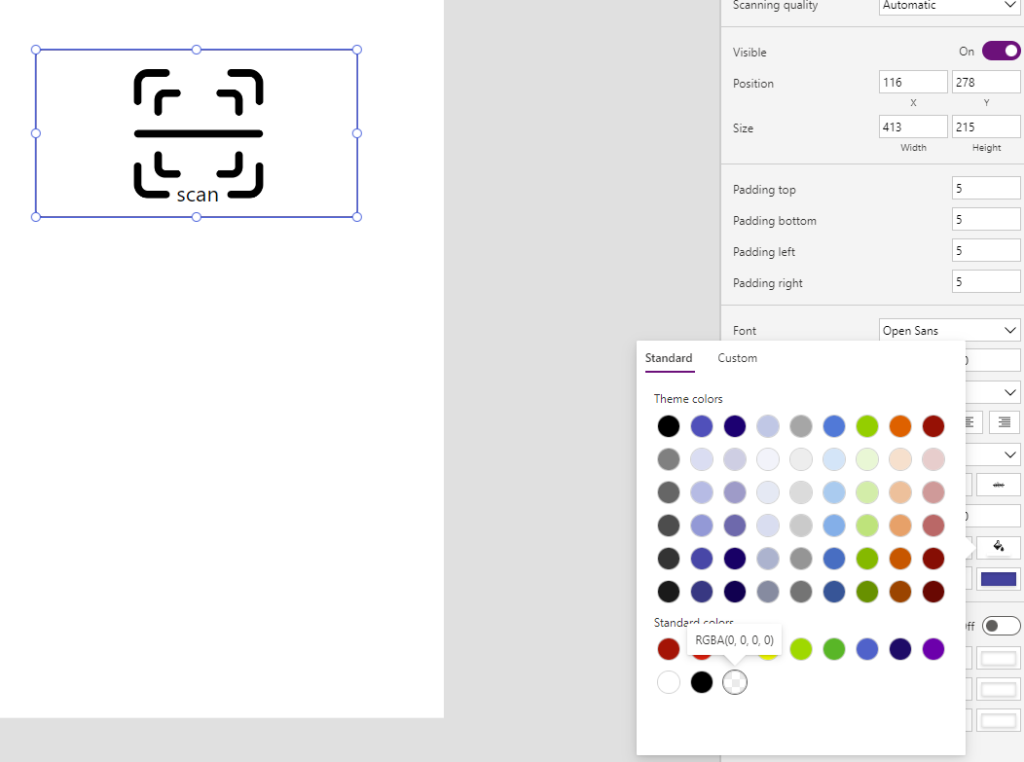Open the Scanning quality dropdown

coord(948,6)
